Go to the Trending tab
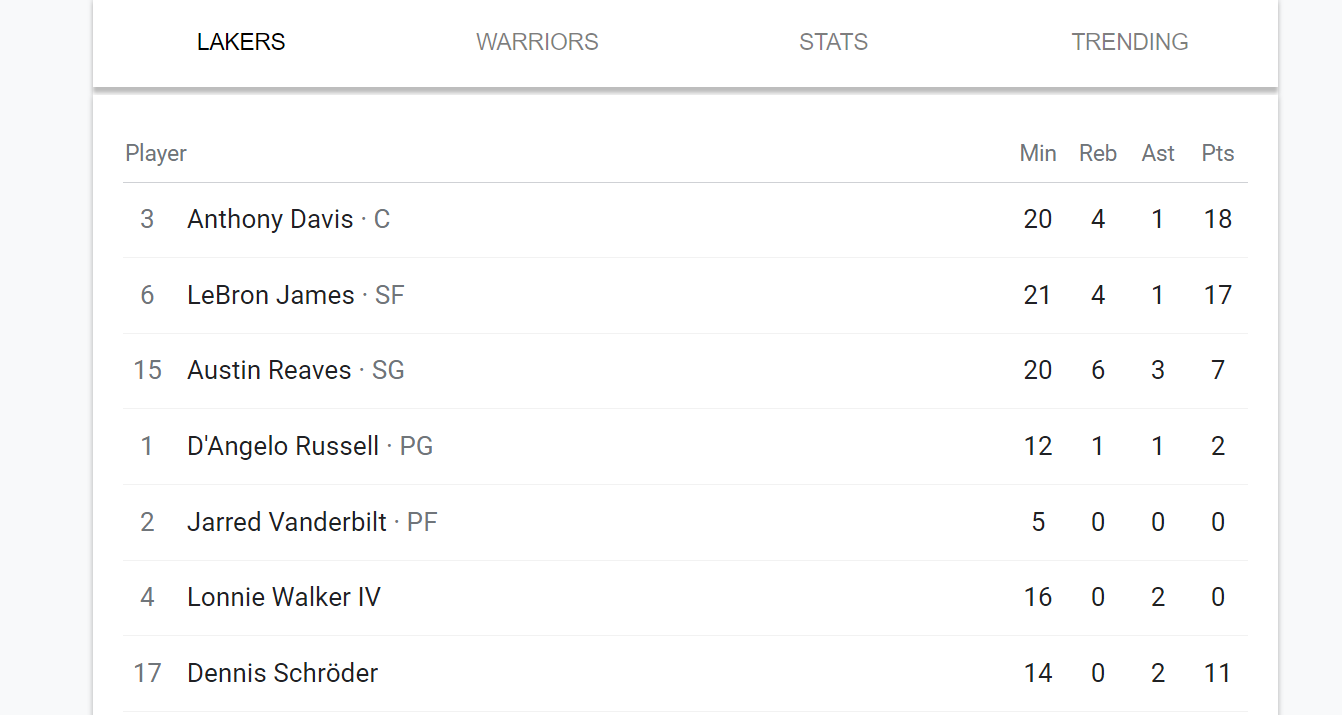Image resolution: width=1342 pixels, height=715 pixels. pyautogui.click(x=1130, y=42)
